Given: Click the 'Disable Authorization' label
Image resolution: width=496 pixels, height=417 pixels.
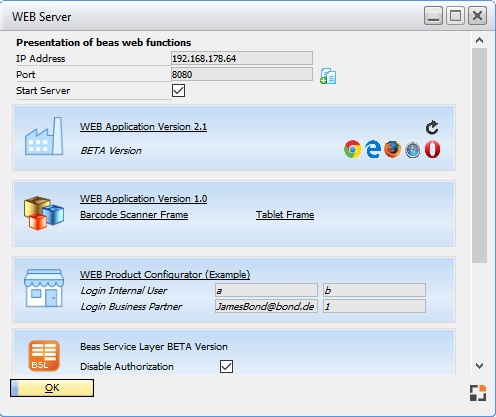Looking at the screenshot, I should (127, 367).
